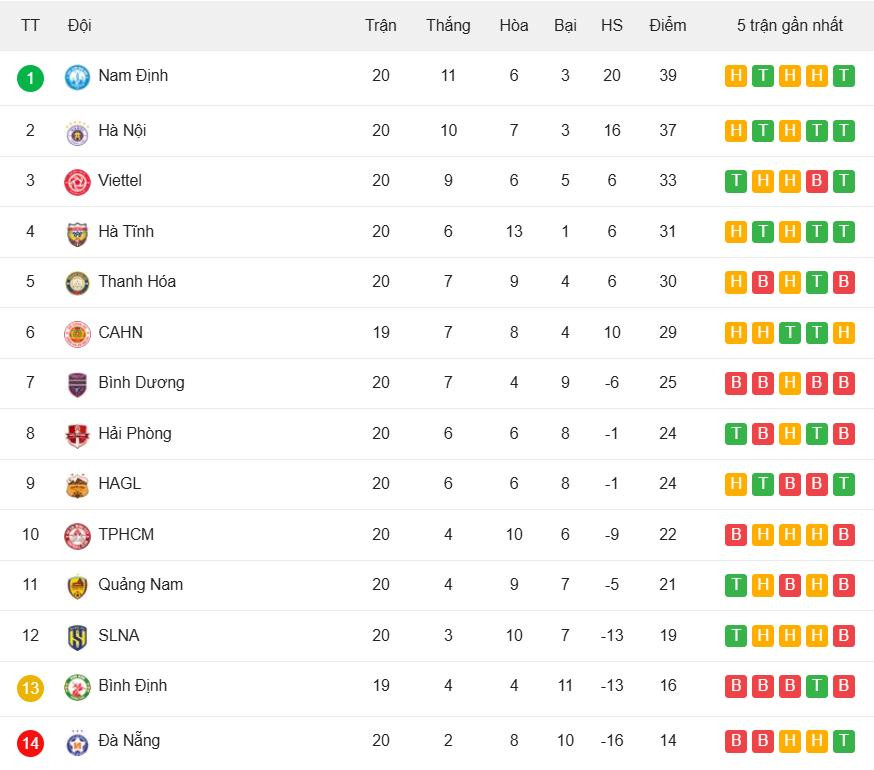
Task: Click Nam Định's green rank 1 badge
Action: click(x=31, y=77)
